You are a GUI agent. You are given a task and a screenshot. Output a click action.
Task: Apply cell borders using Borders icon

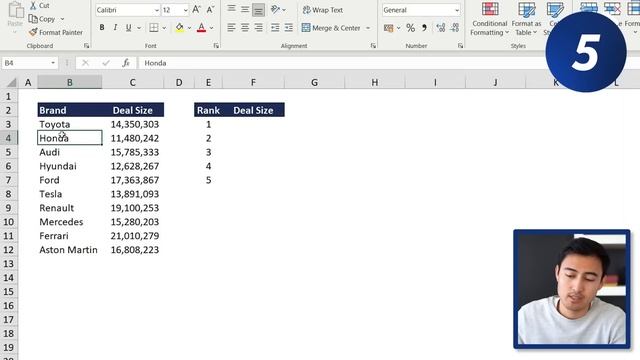[153, 28]
